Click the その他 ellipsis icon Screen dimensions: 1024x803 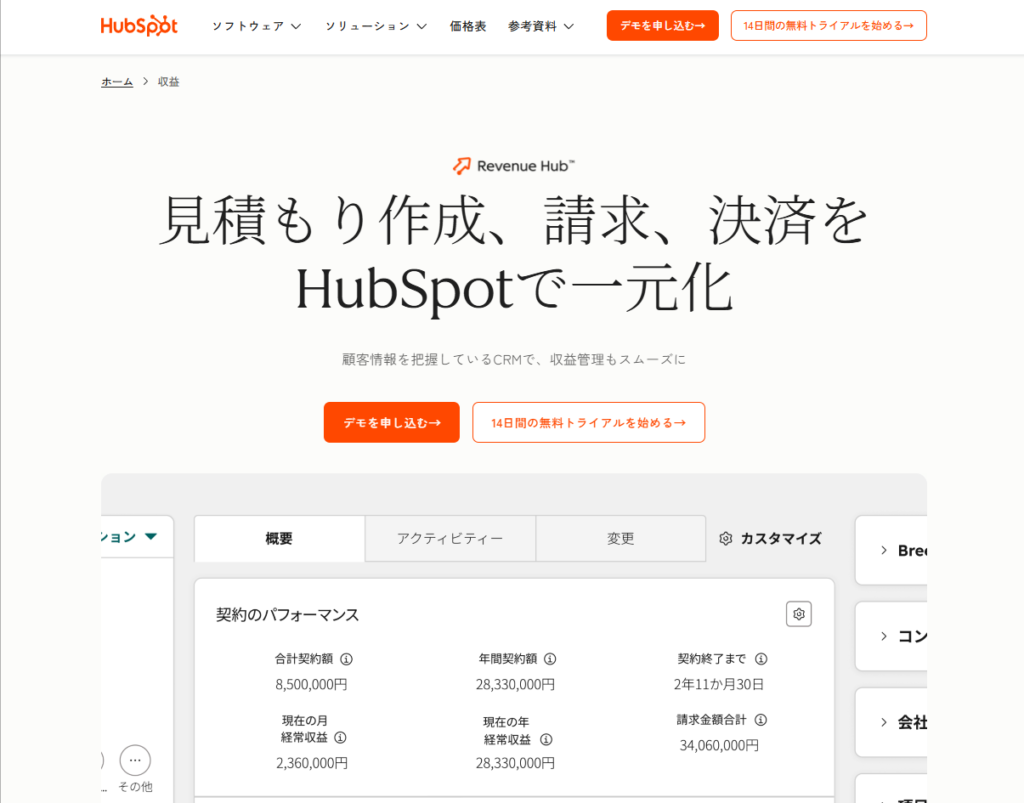(x=135, y=761)
